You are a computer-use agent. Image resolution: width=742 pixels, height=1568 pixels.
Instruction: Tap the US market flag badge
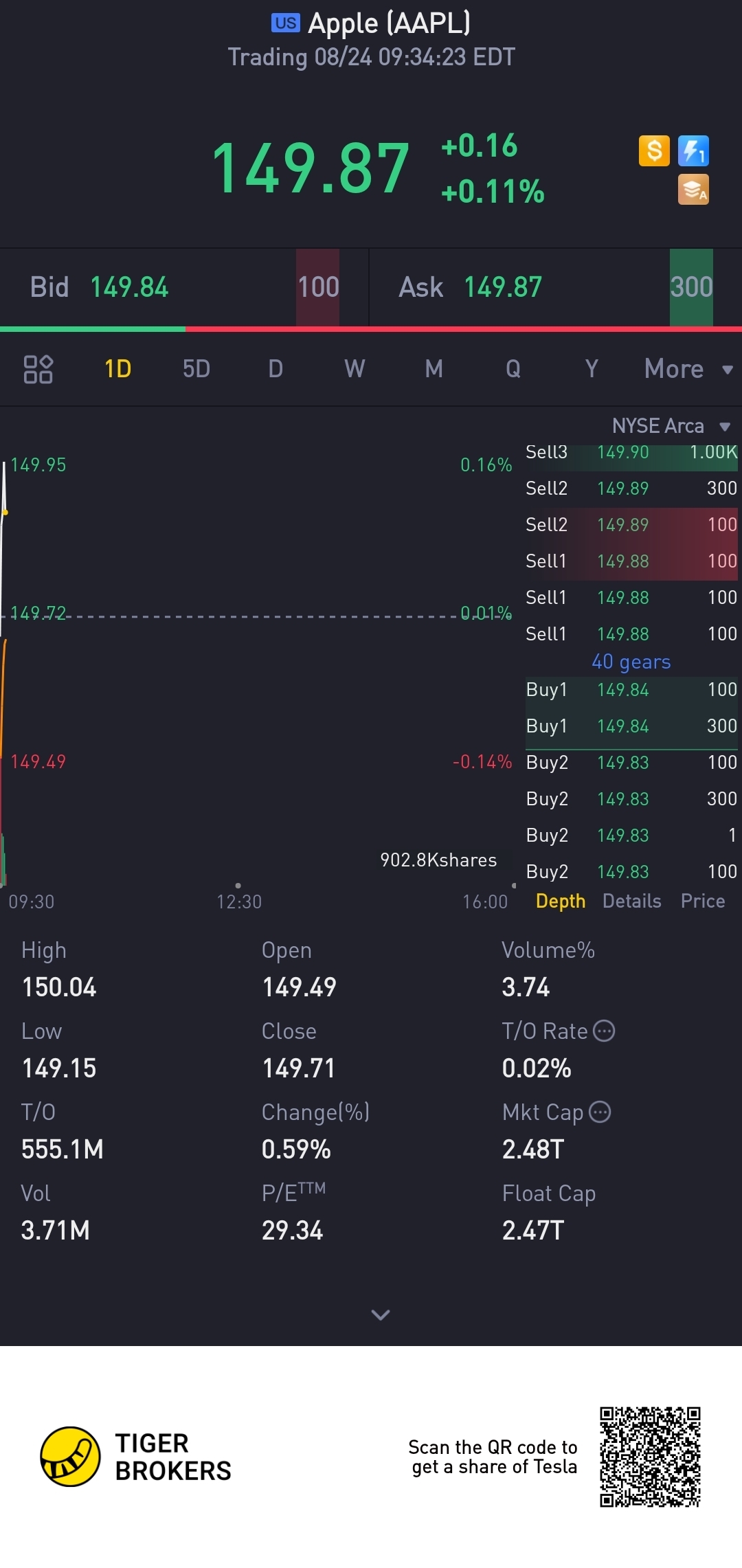click(285, 23)
